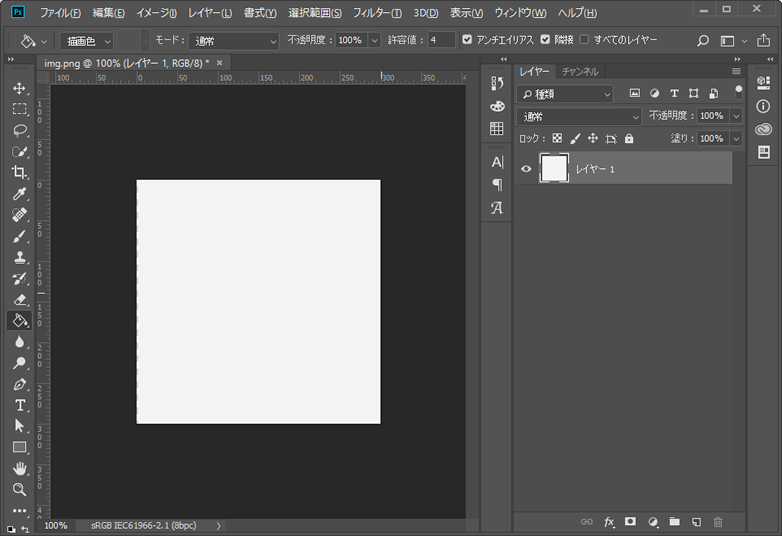The height and width of the screenshot is (536, 782).
Task: Create a new group folder
Action: pyautogui.click(x=674, y=522)
